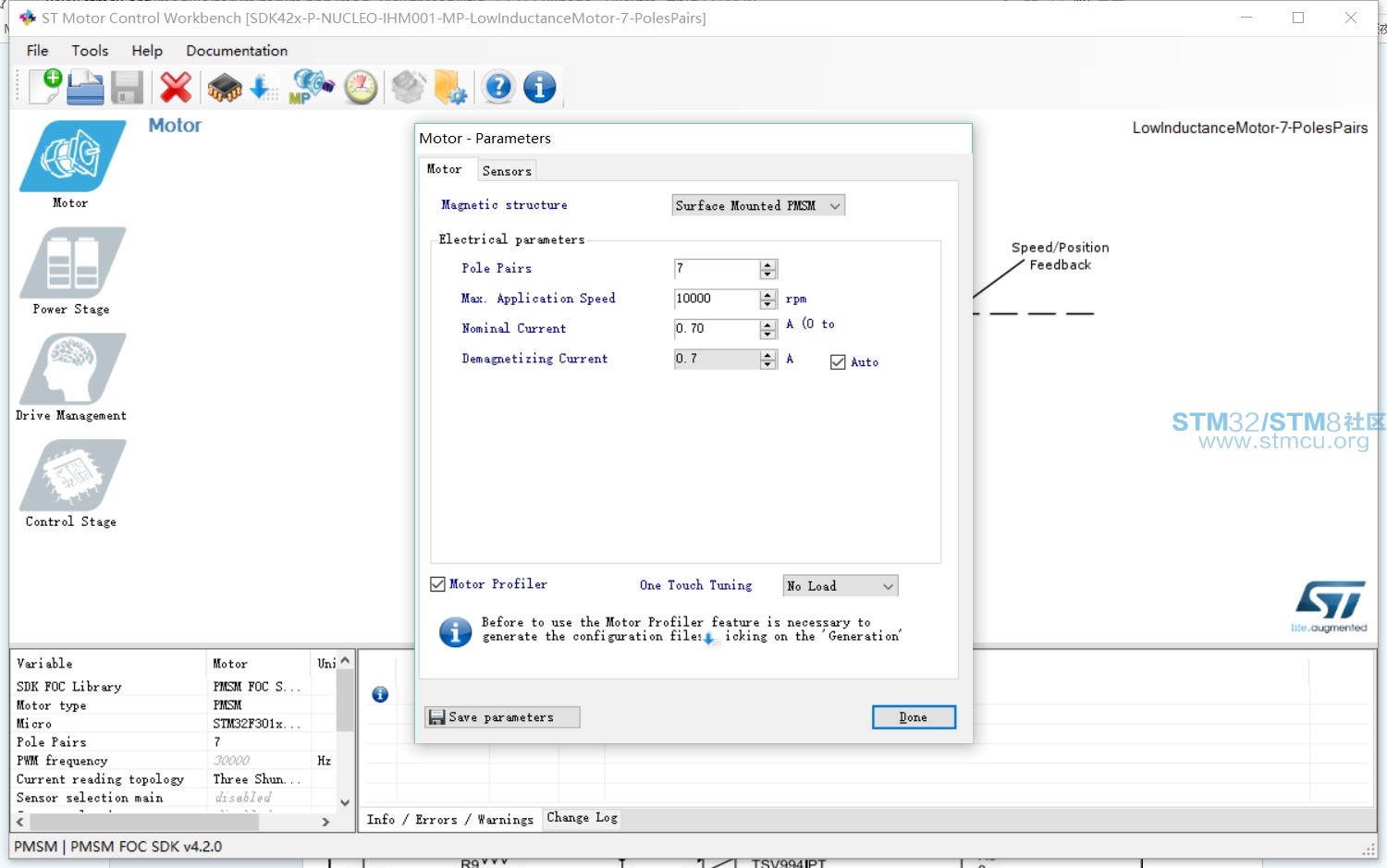Click the variable list scroll-right arrow

pyautogui.click(x=325, y=821)
